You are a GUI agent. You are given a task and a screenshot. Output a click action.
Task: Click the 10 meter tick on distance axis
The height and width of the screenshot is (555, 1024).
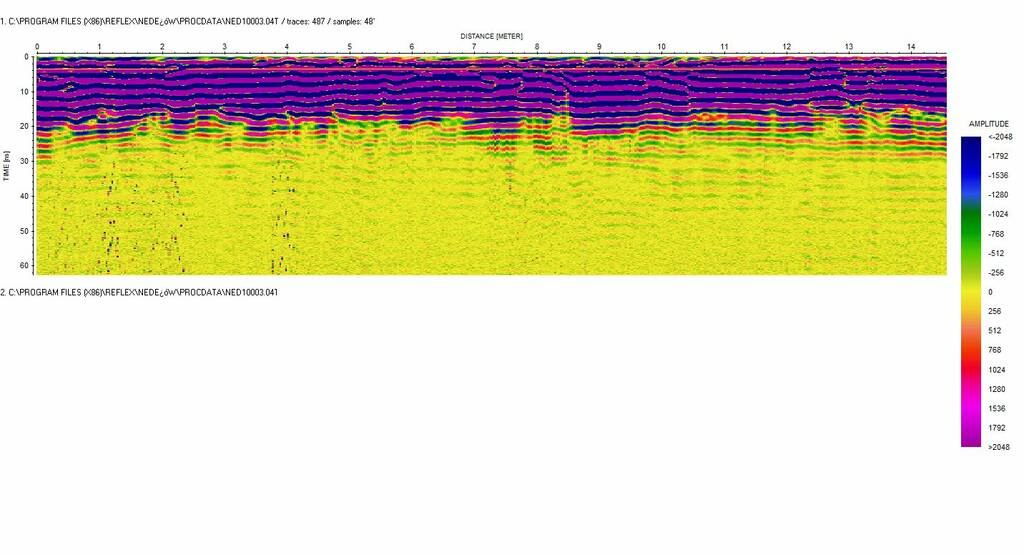click(x=661, y=47)
